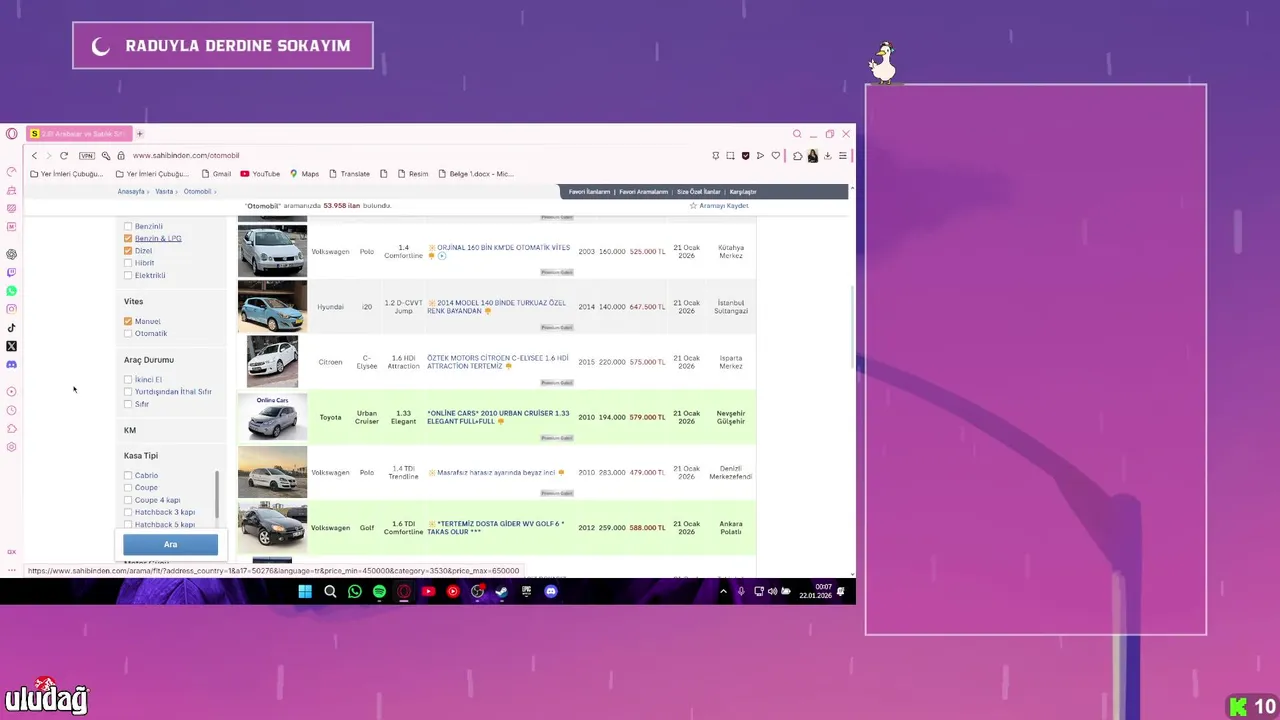Open Windows taskbar search

click(330, 592)
